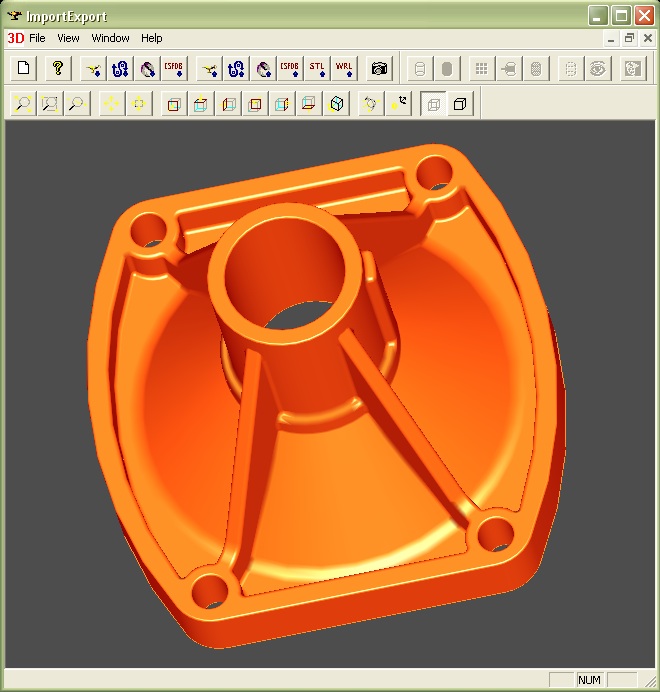
Task: Toggle the dotted zoom magnifier tool
Action: pyautogui.click(x=77, y=104)
